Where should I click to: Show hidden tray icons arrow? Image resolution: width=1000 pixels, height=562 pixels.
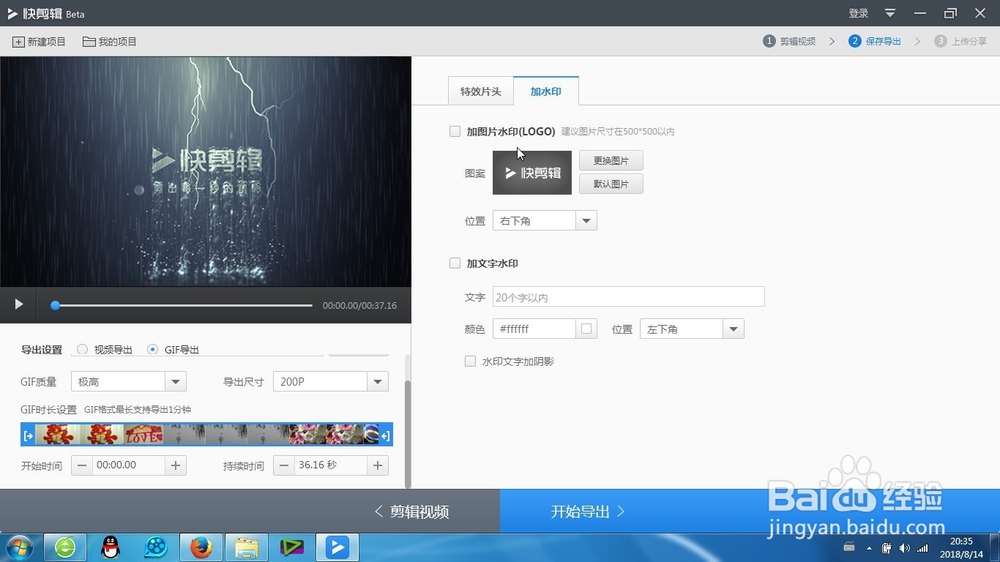[x=869, y=548]
